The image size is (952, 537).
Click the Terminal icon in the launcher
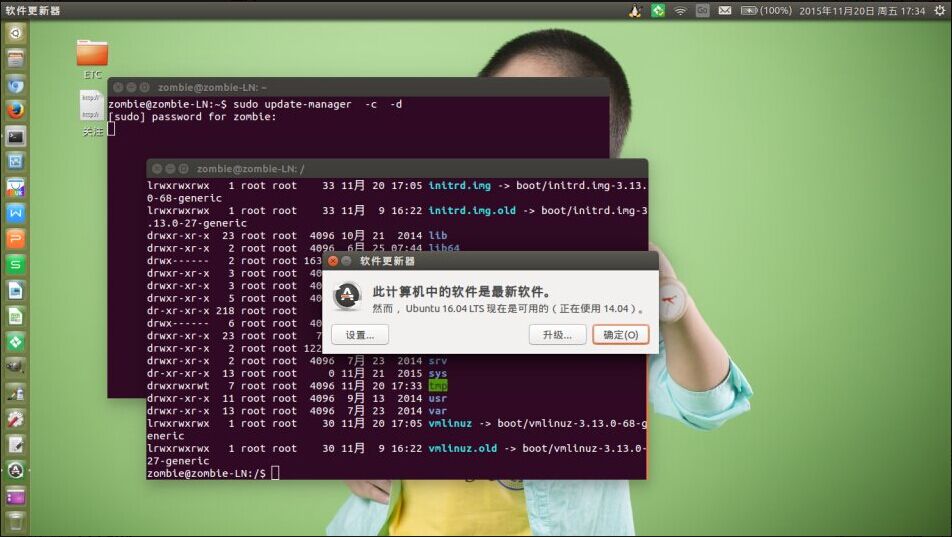(15, 136)
